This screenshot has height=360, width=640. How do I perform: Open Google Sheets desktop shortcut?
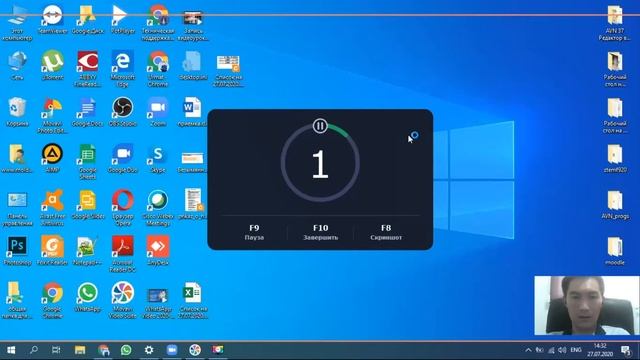click(87, 161)
